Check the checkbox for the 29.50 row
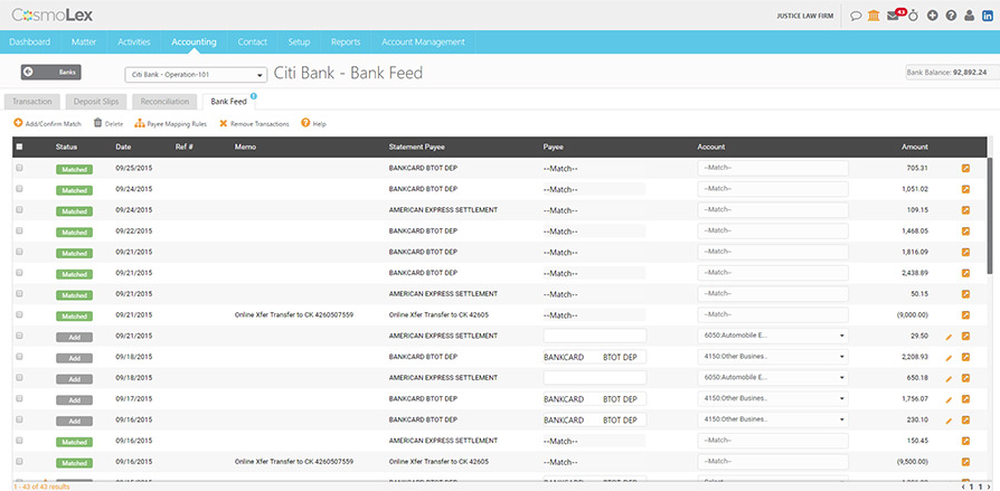1000x491 pixels. click(19, 335)
